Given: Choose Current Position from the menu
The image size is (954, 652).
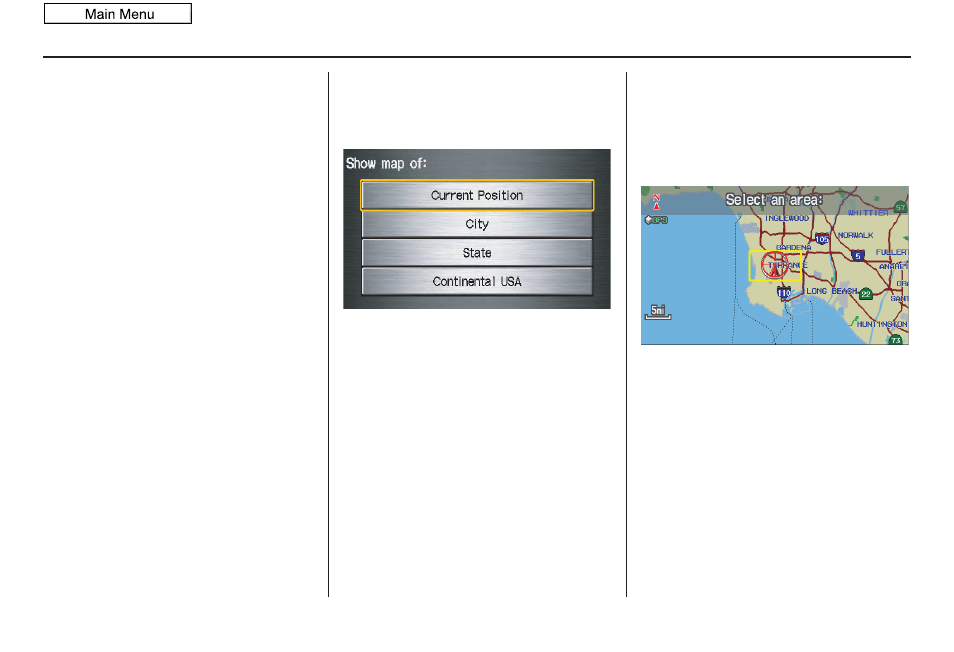Looking at the screenshot, I should point(476,195).
